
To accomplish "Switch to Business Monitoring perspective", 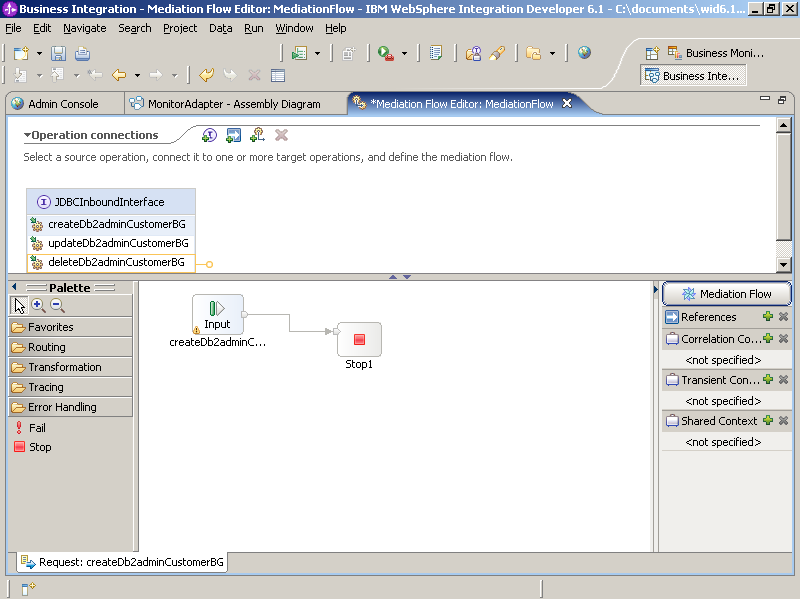I will (x=716, y=53).
